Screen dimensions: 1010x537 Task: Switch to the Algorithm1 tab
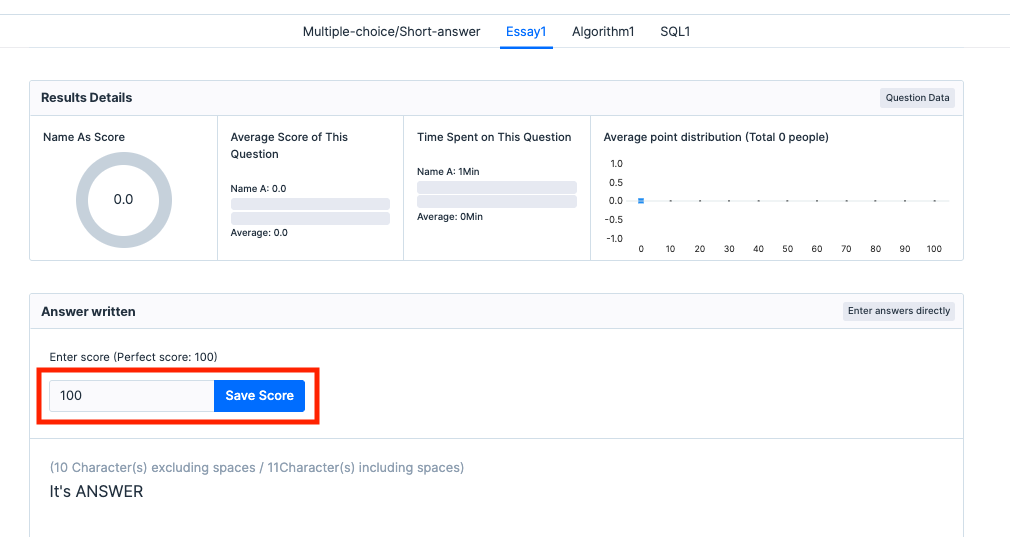[603, 31]
